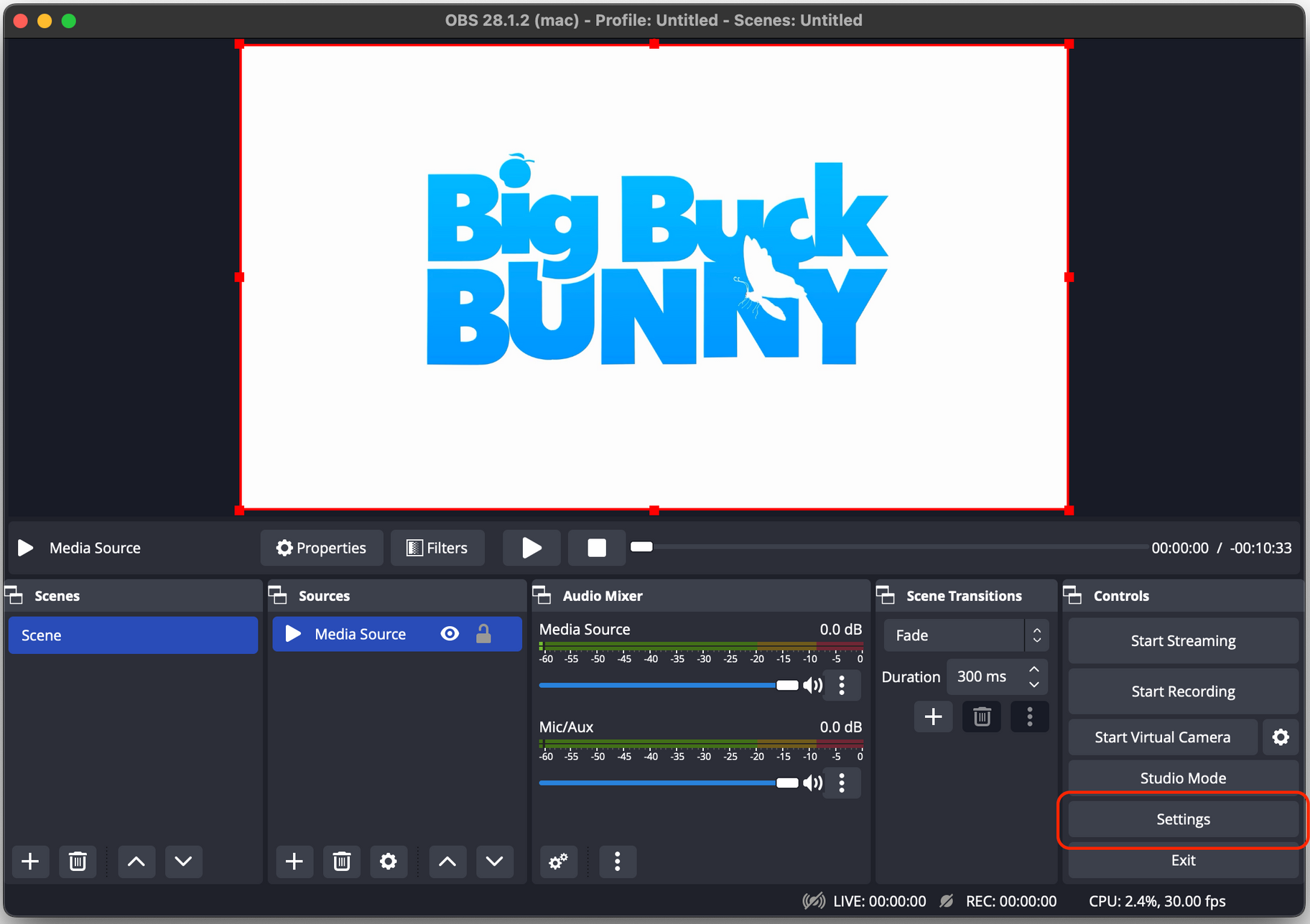Open the Media Source options dots menu

pos(842,685)
